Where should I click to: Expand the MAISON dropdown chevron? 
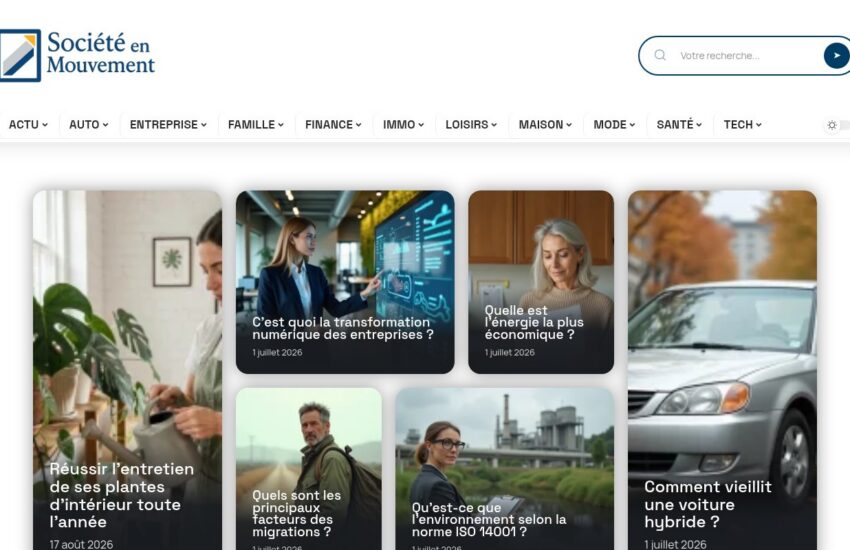[x=569, y=125]
